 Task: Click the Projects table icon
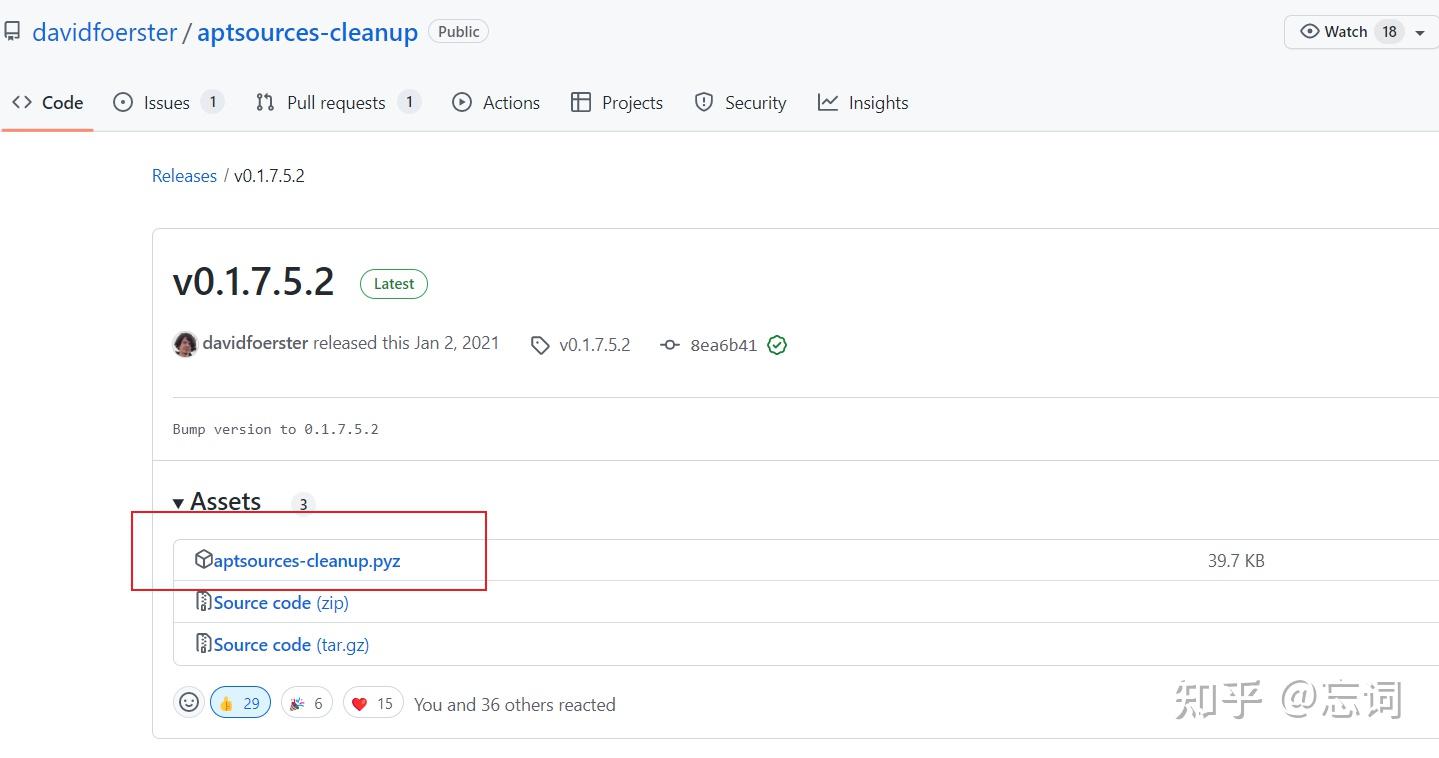click(x=581, y=102)
